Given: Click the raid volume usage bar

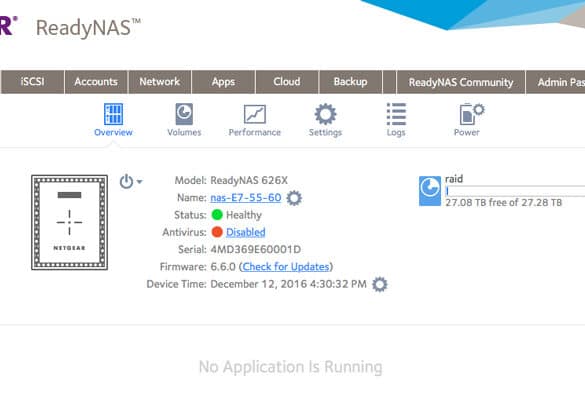Looking at the screenshot, I should pyautogui.click(x=515, y=191).
